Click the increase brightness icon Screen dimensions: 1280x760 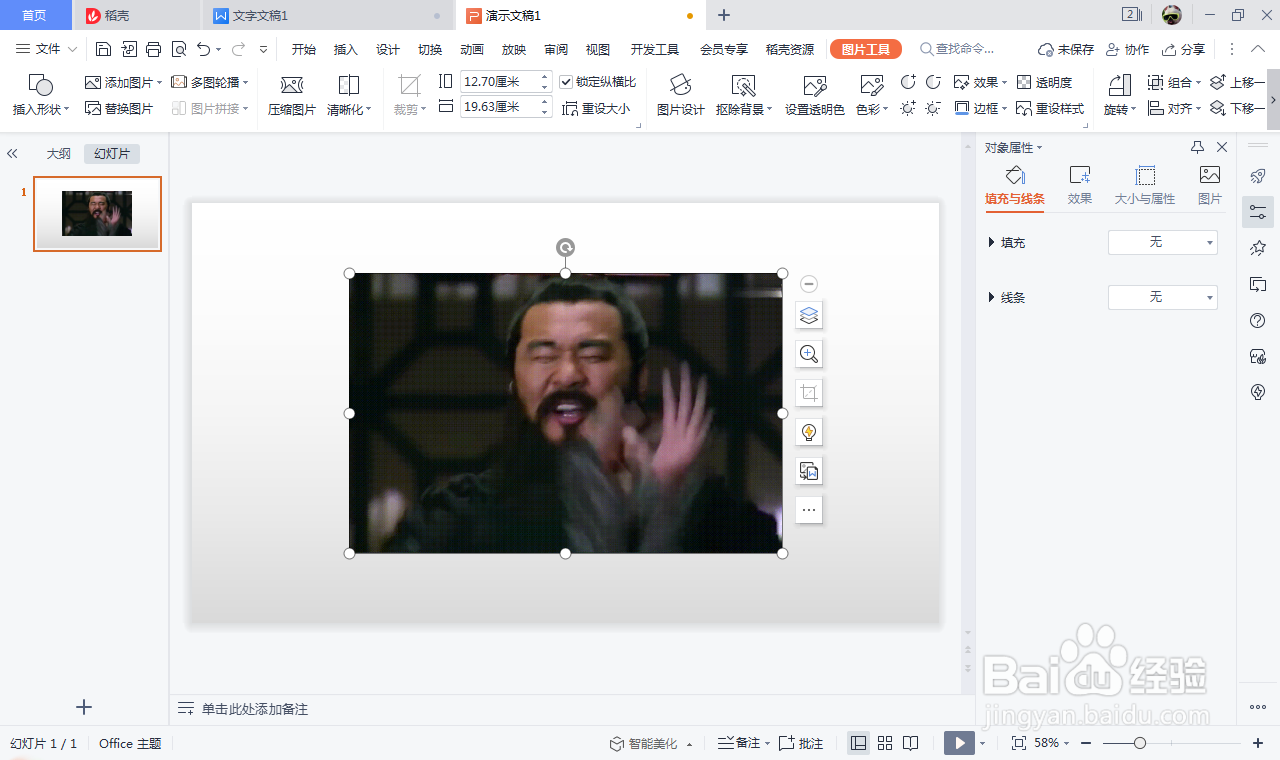pyautogui.click(x=908, y=108)
